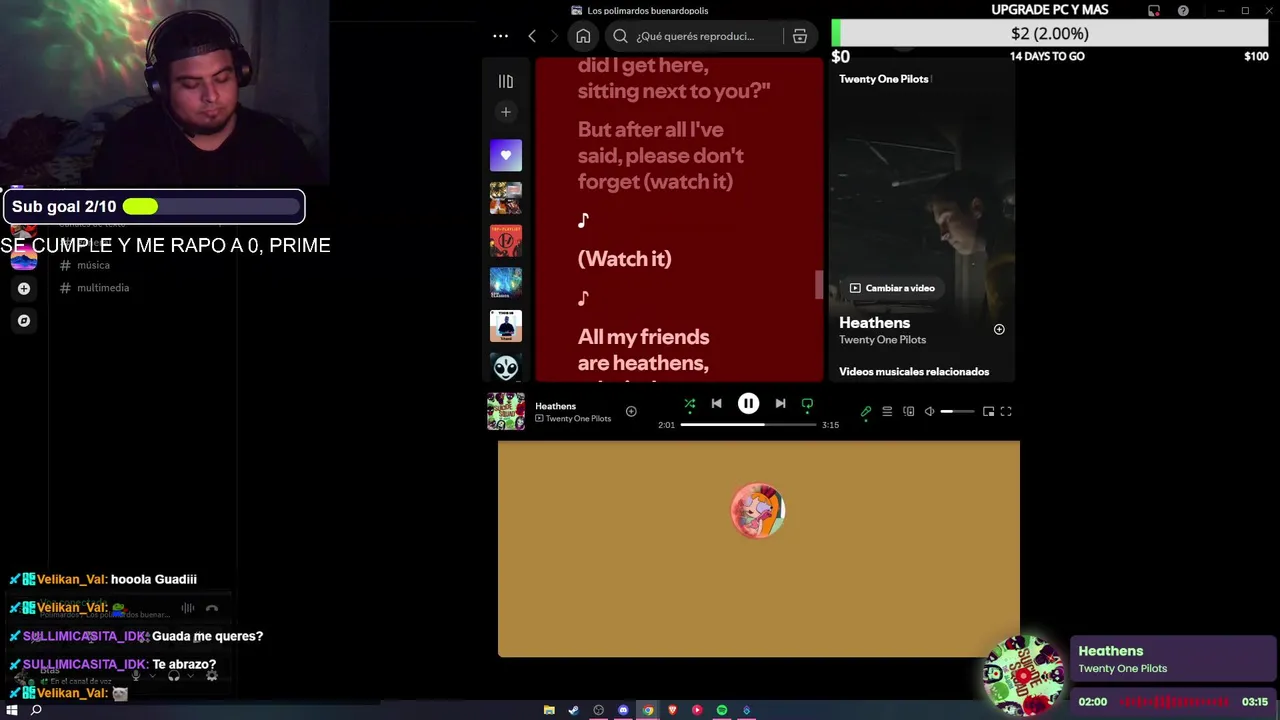Screen dimensions: 1280x720
Task: Click the lyrics panel scrollbar
Action: tap(819, 285)
